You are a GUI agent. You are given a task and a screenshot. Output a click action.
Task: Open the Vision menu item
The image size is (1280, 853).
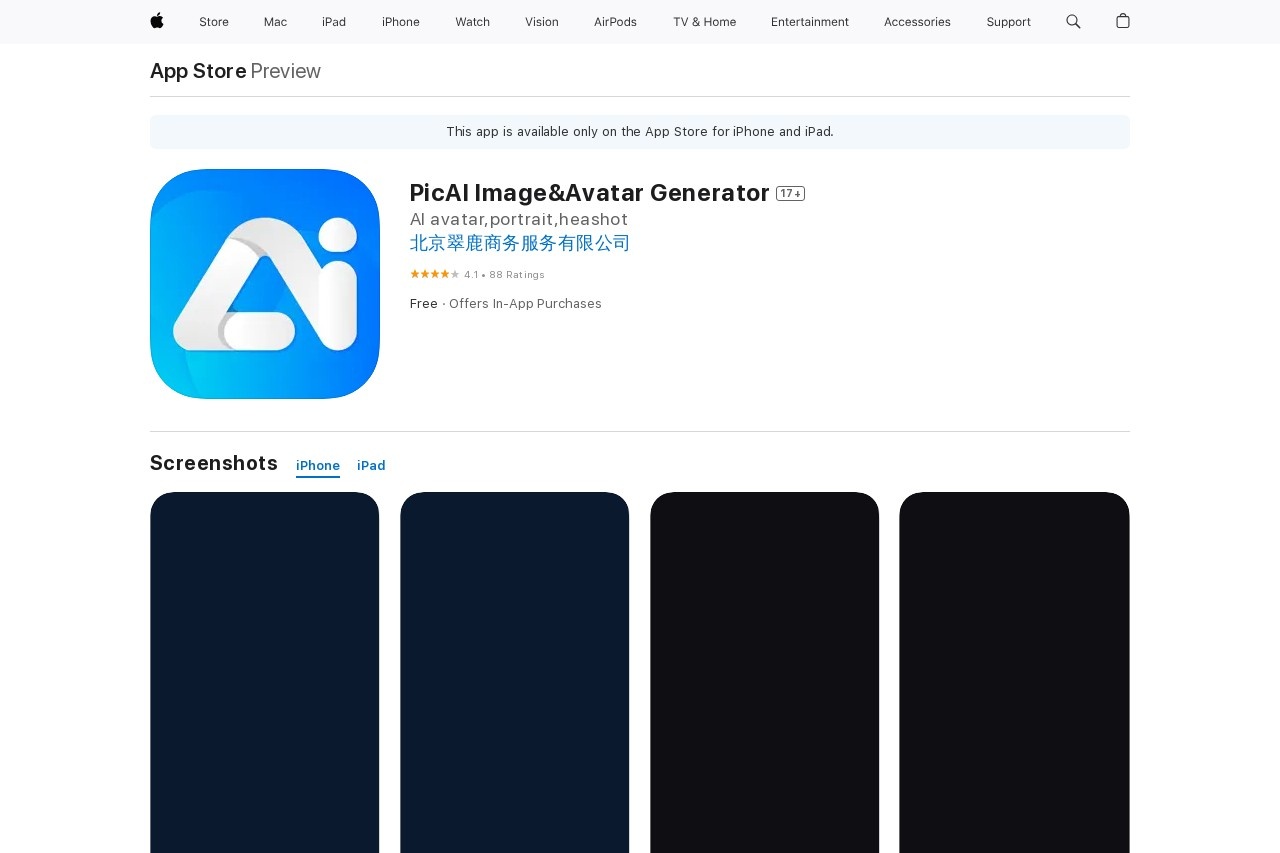tap(542, 22)
